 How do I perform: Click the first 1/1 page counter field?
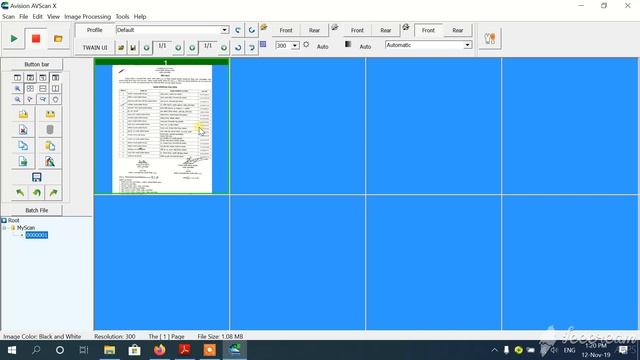tap(162, 46)
